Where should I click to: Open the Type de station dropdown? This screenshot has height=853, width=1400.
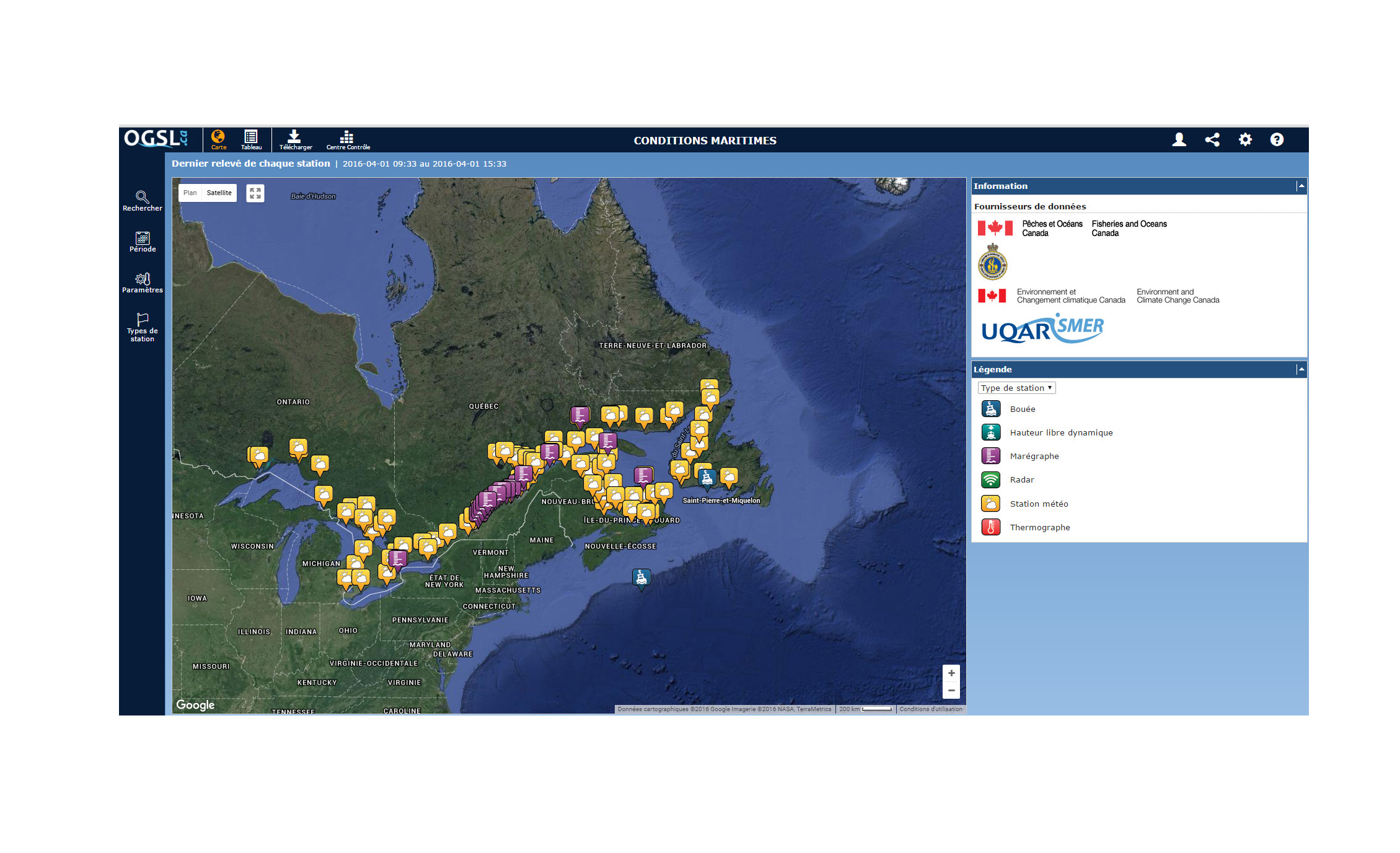tap(1016, 388)
